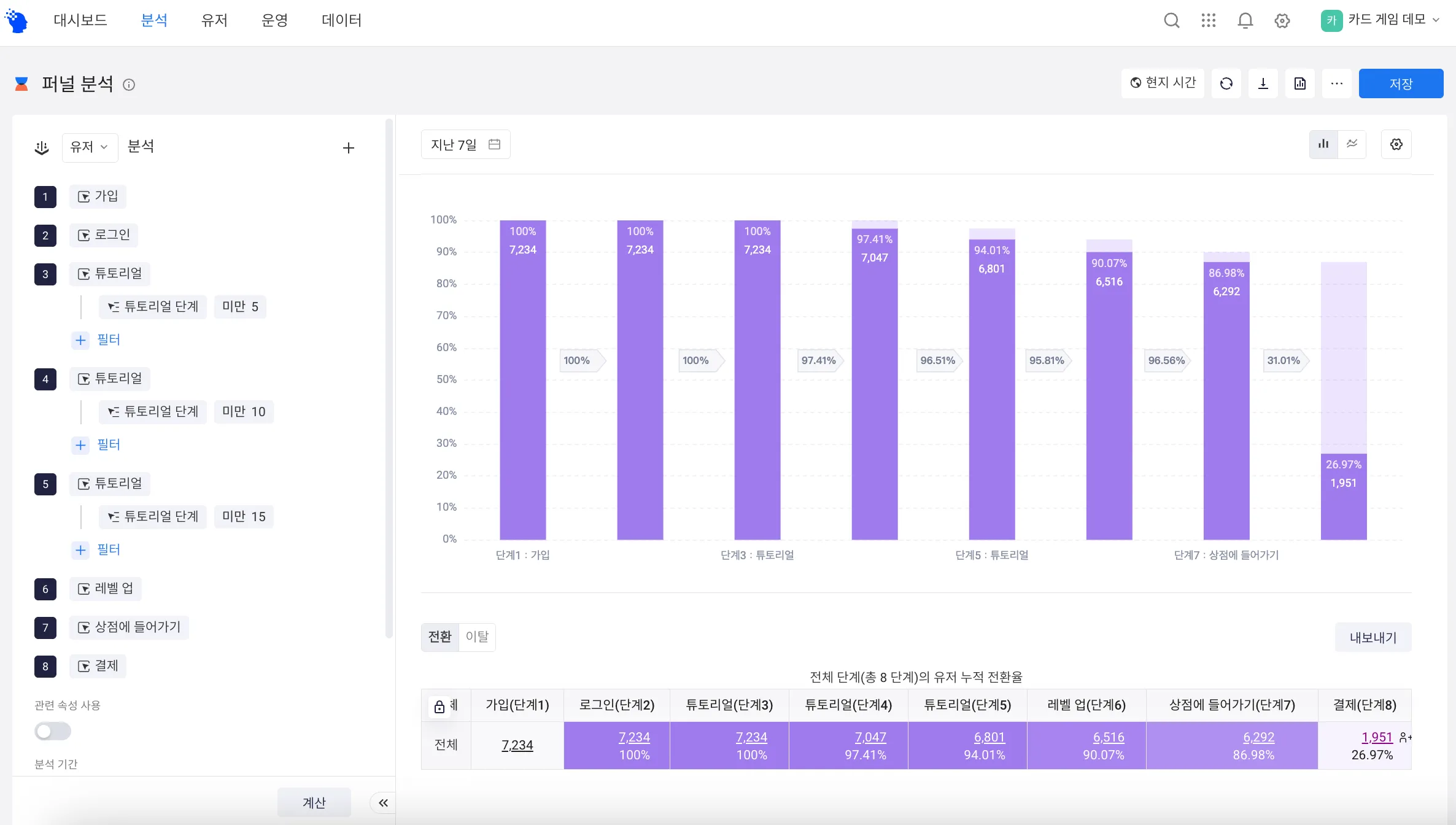Click the step 8 결제 purple bar
The image size is (1456, 825).
tap(1344, 497)
